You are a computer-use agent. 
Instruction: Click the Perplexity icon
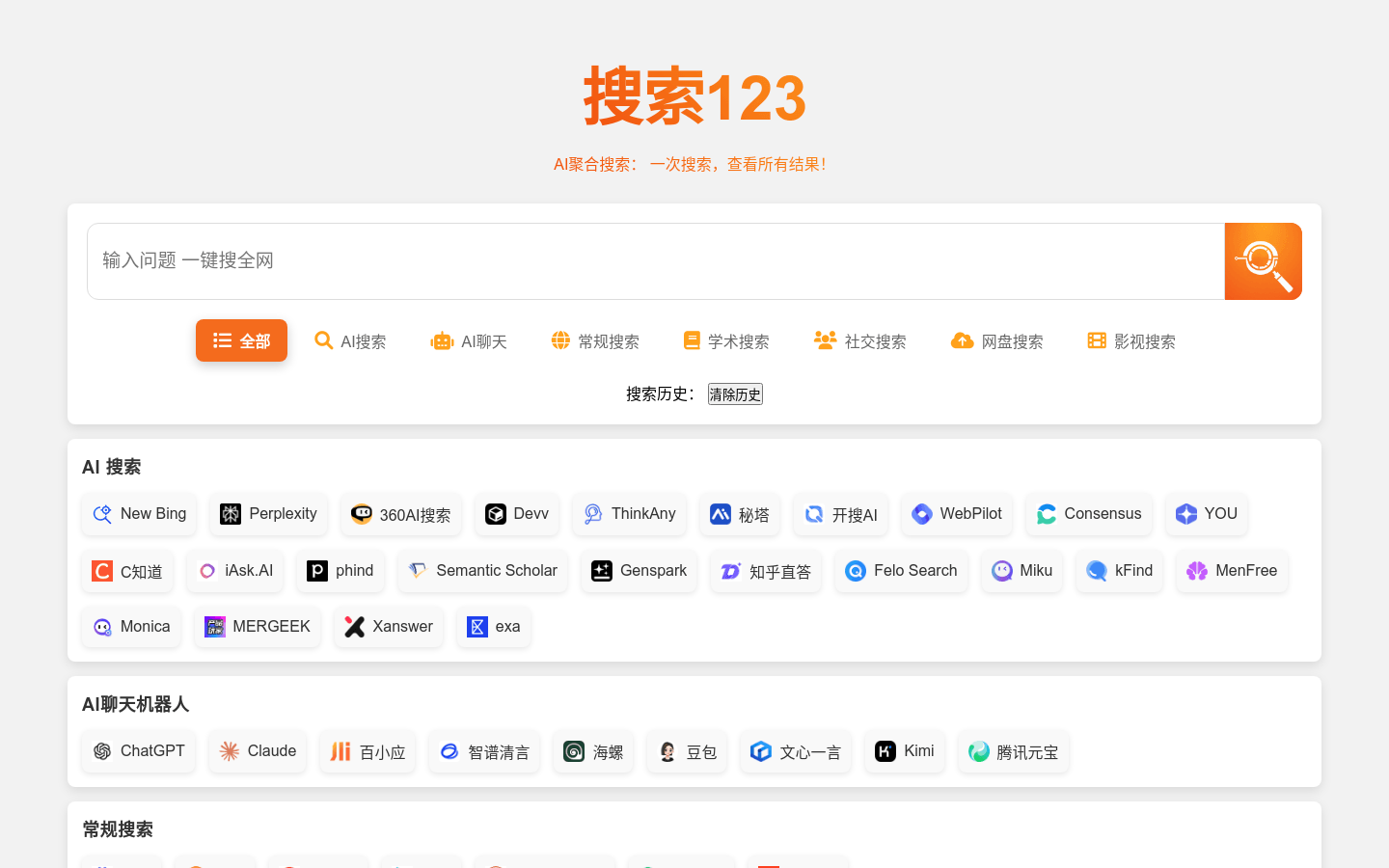(231, 514)
